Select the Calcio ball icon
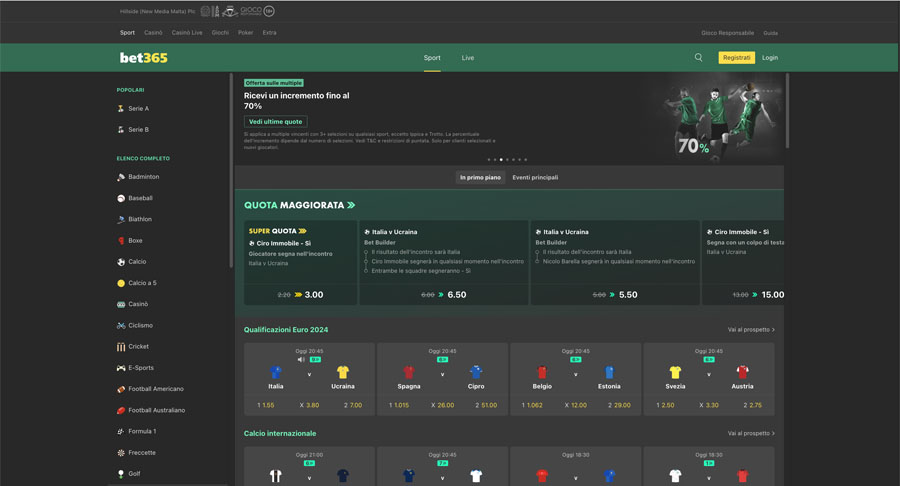This screenshot has height=486, width=900. tap(121, 262)
